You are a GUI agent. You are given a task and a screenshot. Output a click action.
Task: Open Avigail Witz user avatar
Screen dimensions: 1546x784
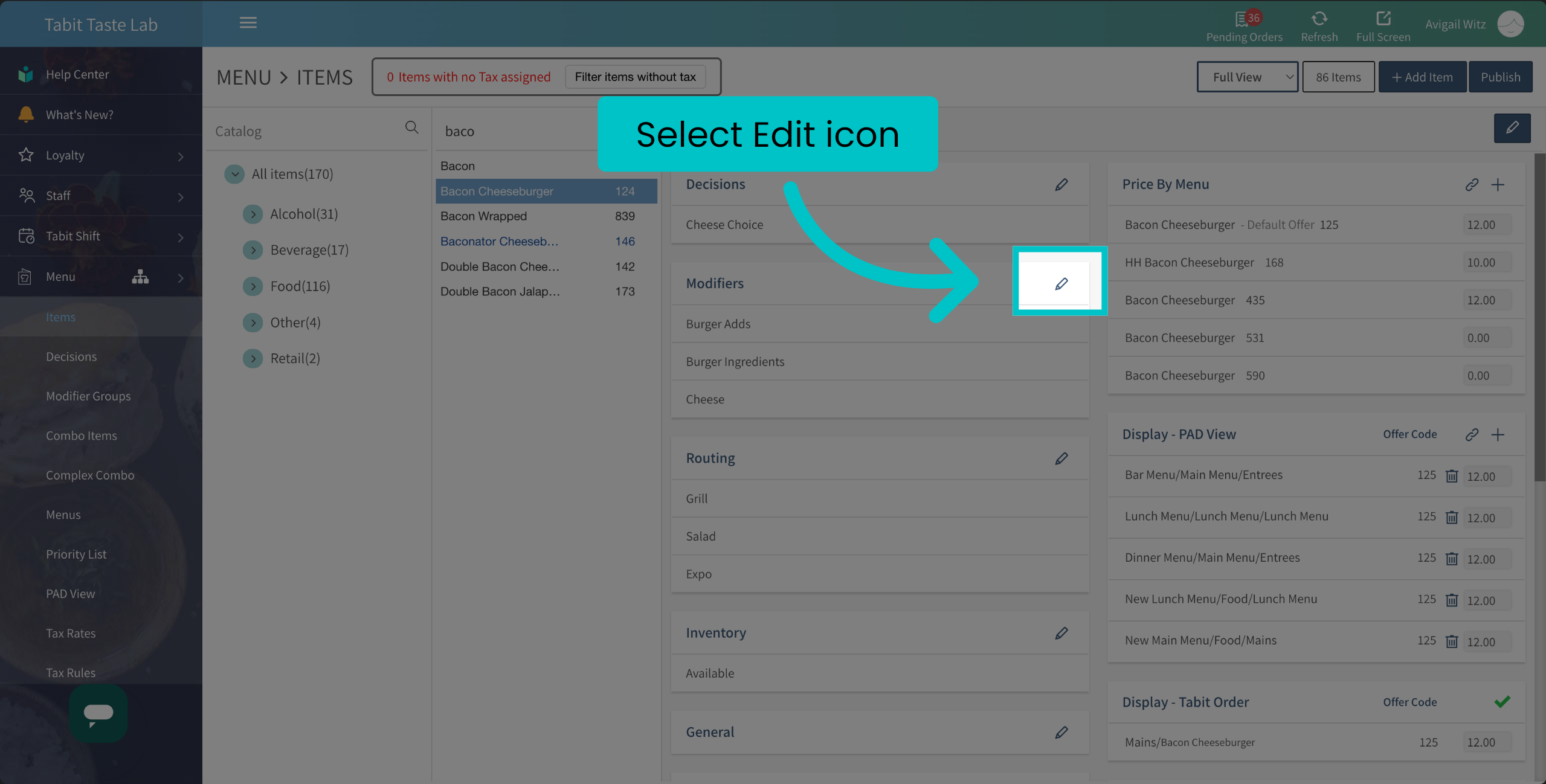[x=1510, y=24]
